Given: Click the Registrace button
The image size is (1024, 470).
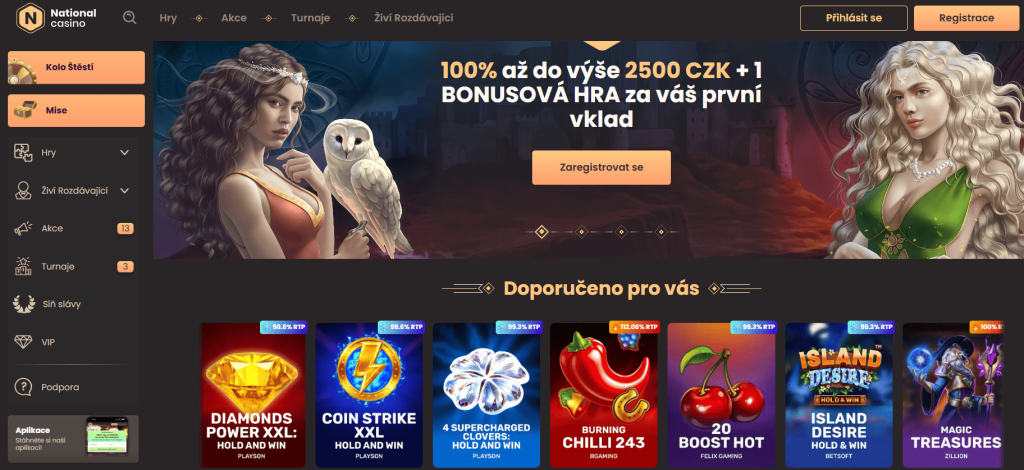Looking at the screenshot, I should [x=967, y=18].
